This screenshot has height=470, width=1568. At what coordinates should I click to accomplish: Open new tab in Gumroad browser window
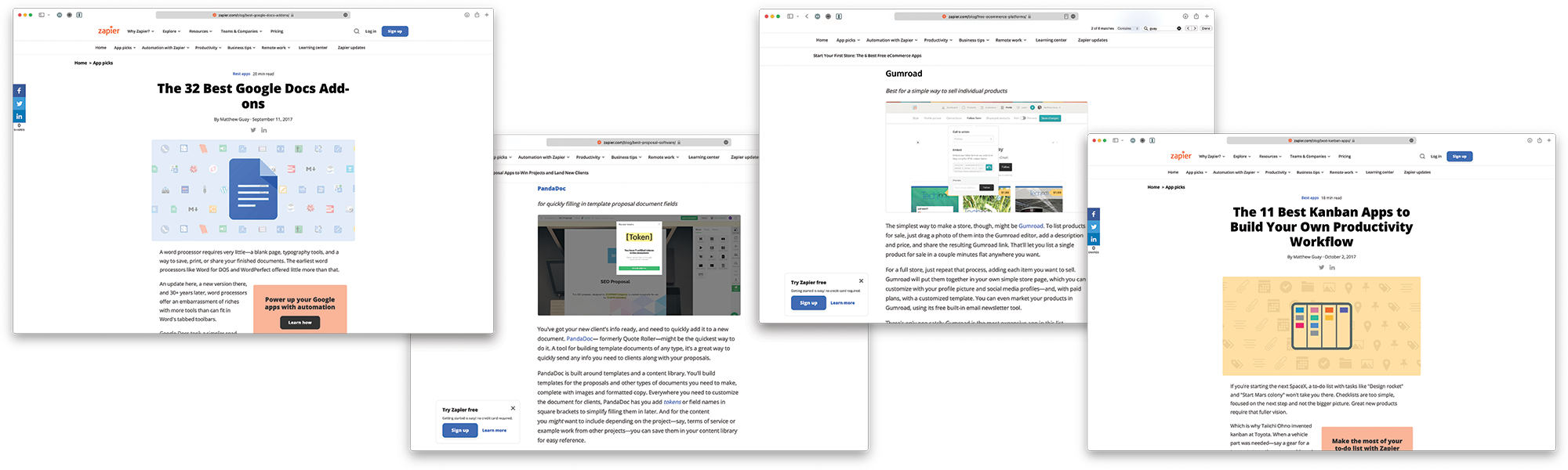pyautogui.click(x=1207, y=16)
